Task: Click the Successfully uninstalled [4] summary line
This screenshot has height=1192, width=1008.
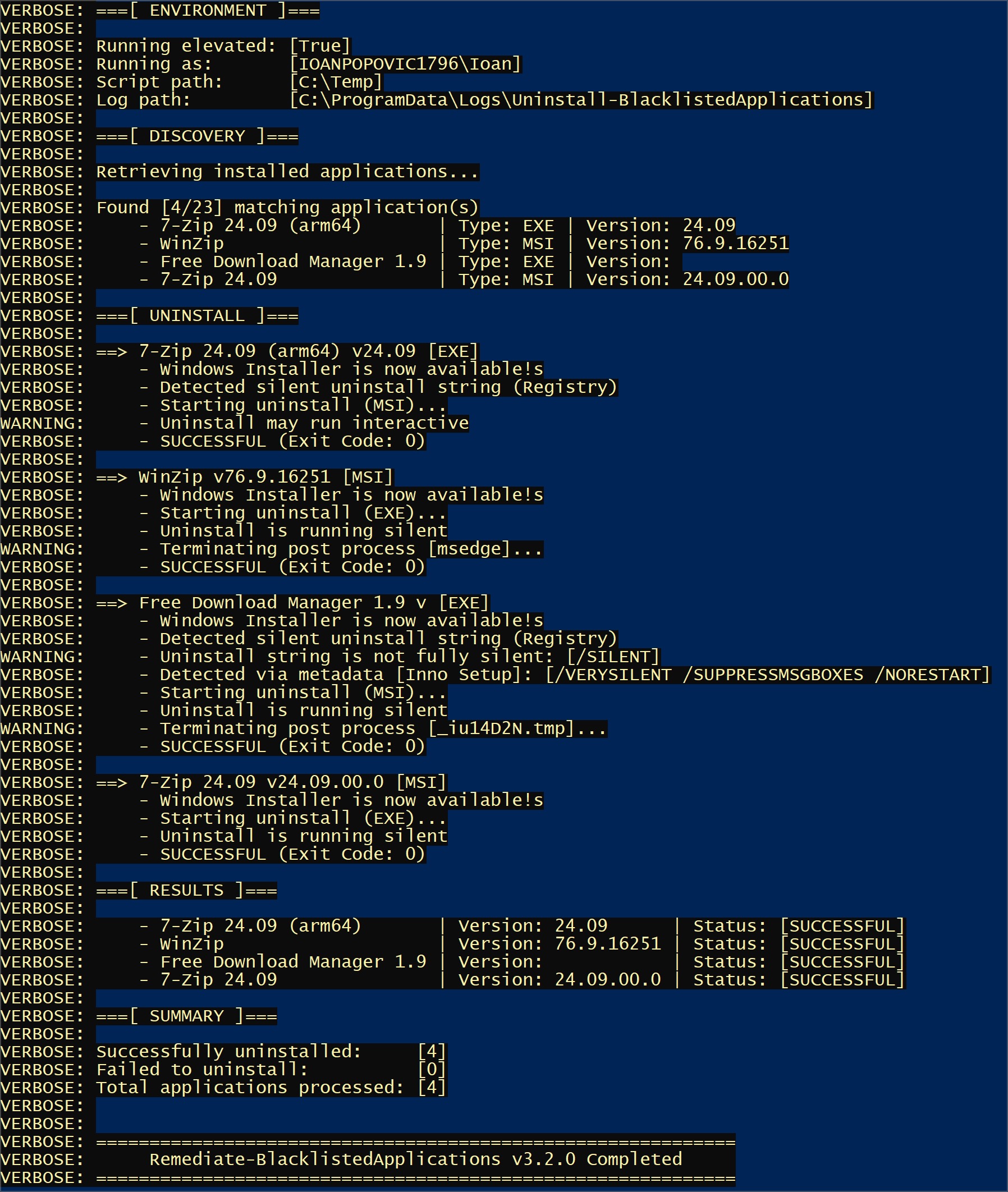Action: pyautogui.click(x=269, y=1050)
